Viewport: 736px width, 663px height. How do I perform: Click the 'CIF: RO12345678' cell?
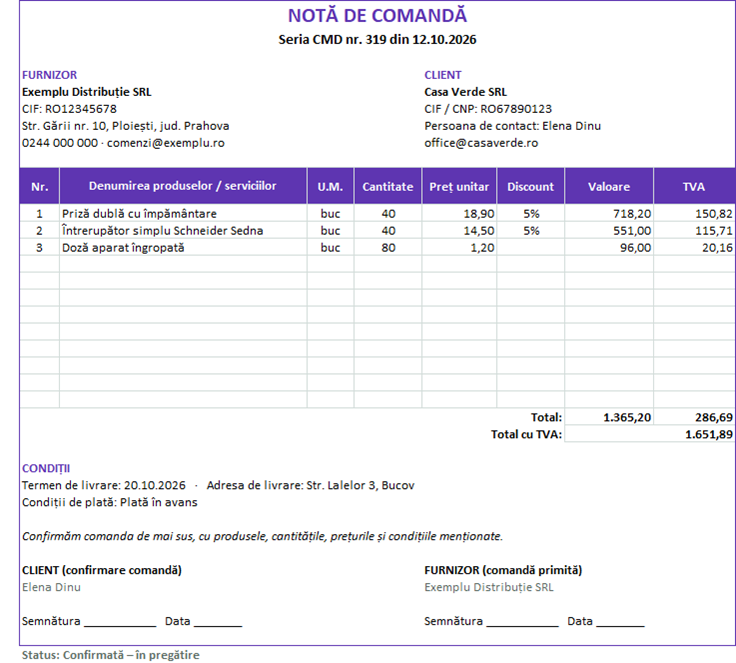coord(69,109)
